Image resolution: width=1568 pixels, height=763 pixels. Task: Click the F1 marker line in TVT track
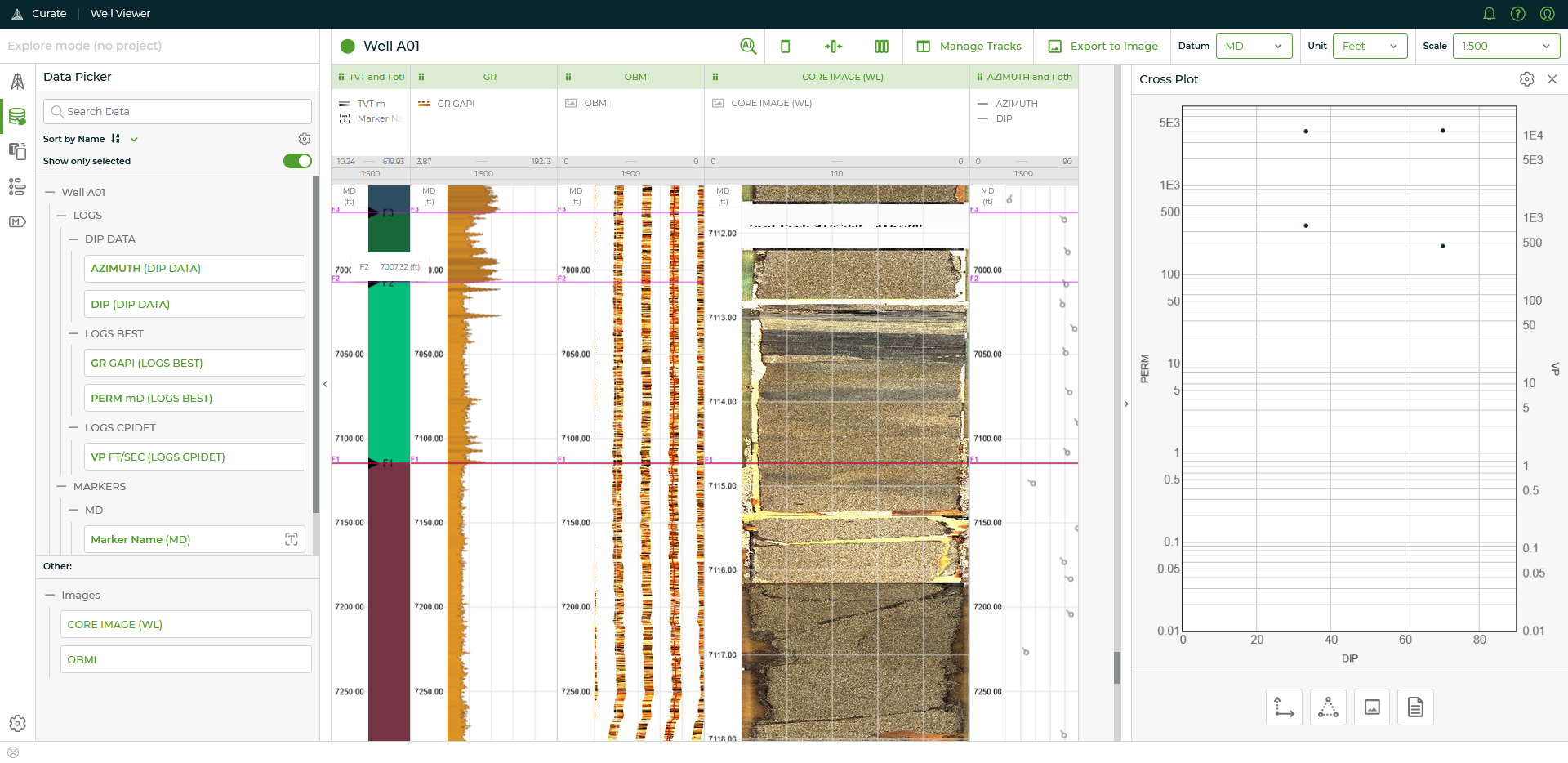click(371, 463)
